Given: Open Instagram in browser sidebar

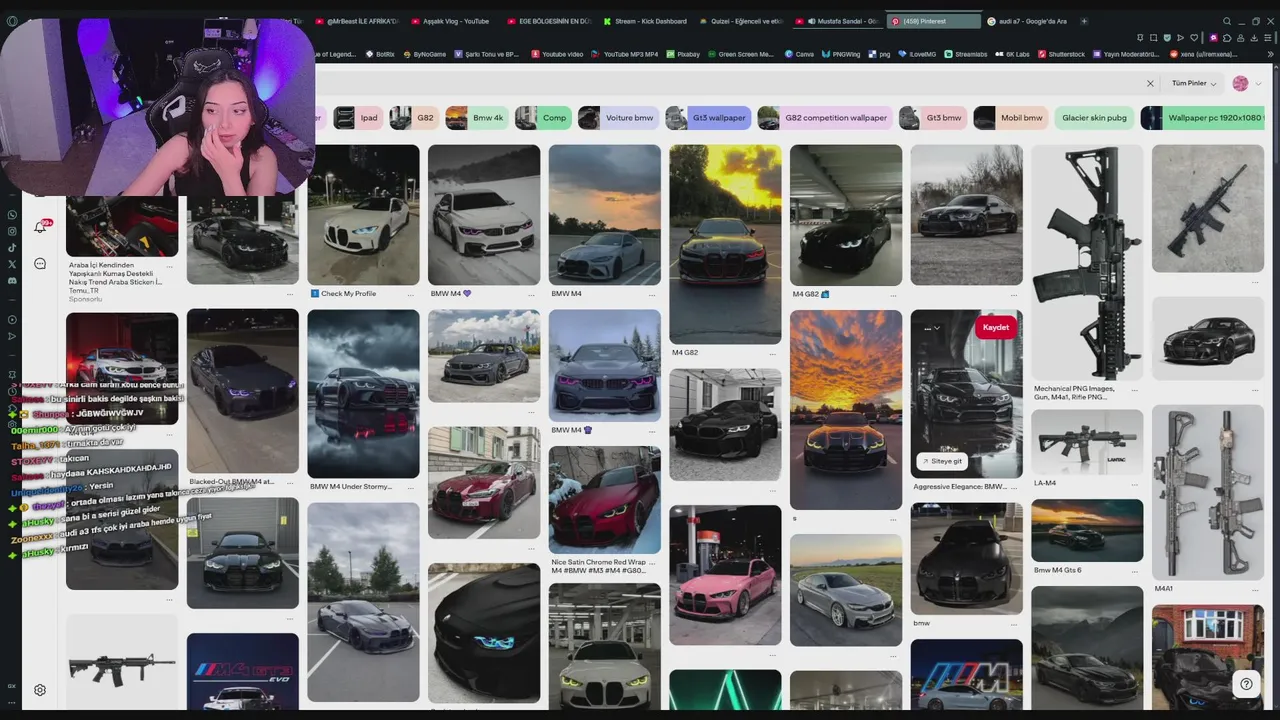Looking at the screenshot, I should point(12,231).
